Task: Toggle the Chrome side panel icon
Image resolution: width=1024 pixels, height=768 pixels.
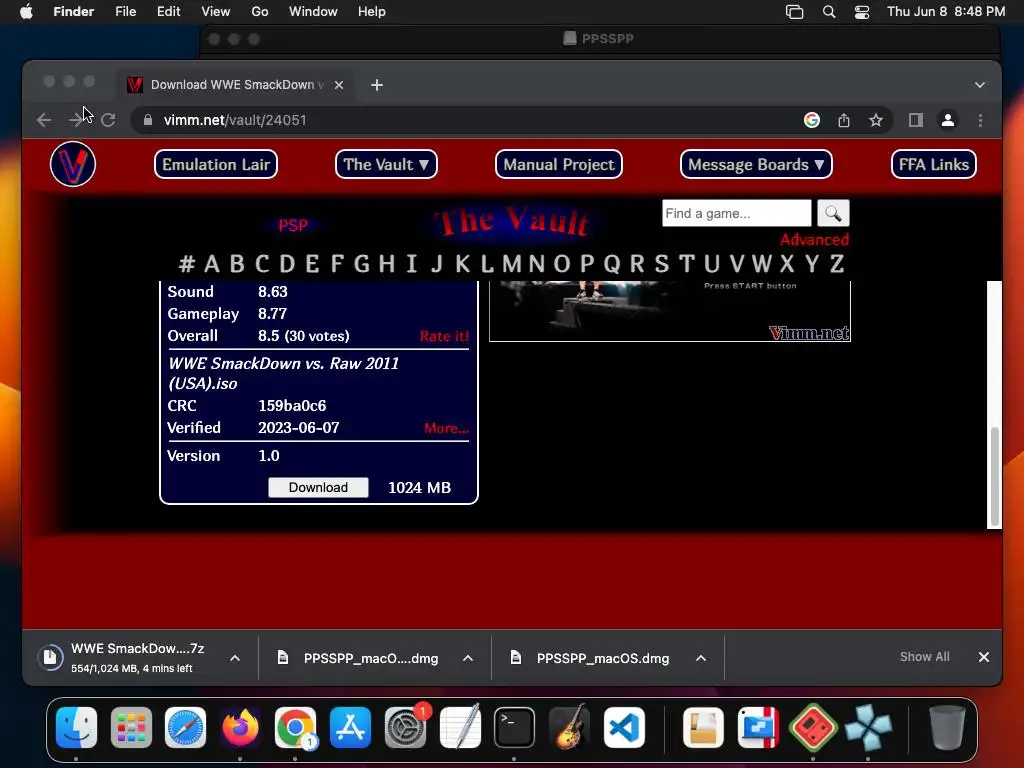Action: click(x=916, y=120)
